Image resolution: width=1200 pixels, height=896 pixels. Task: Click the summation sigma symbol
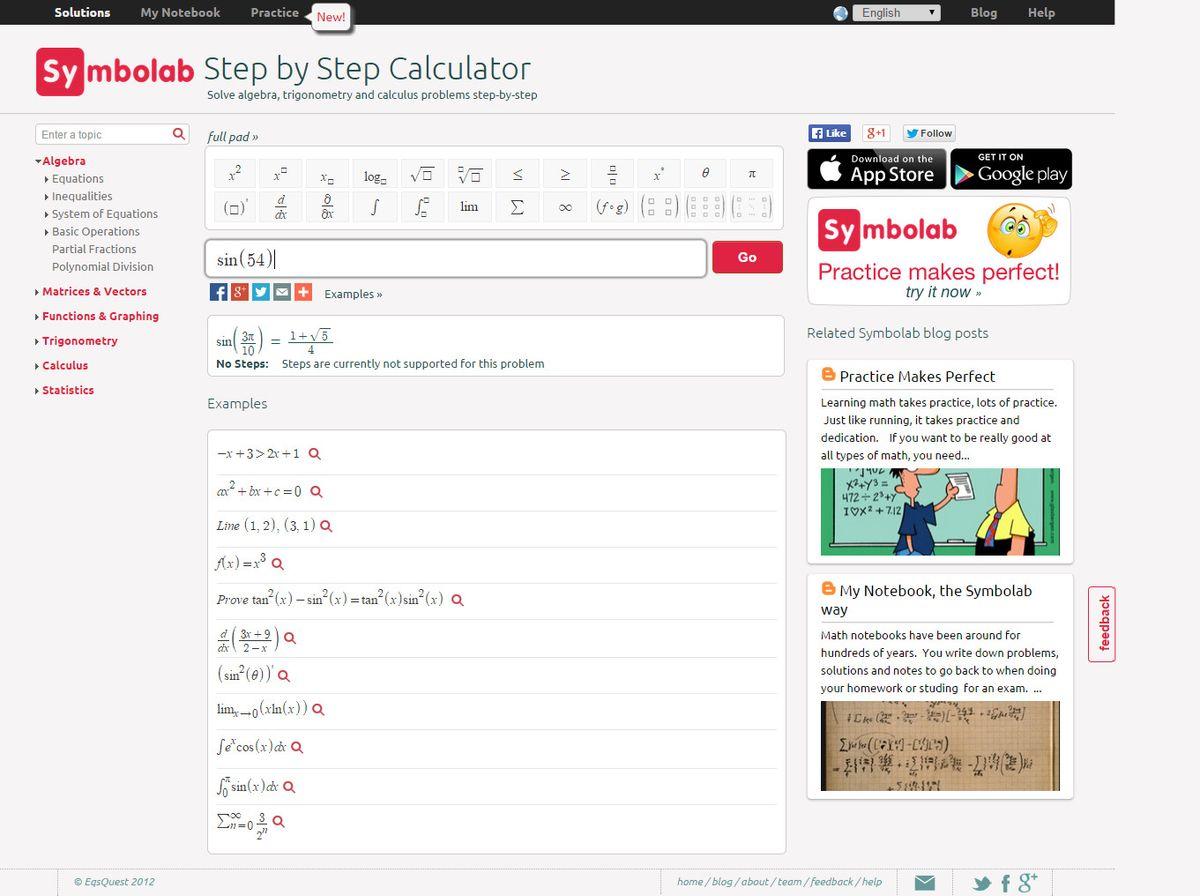[x=517, y=207]
